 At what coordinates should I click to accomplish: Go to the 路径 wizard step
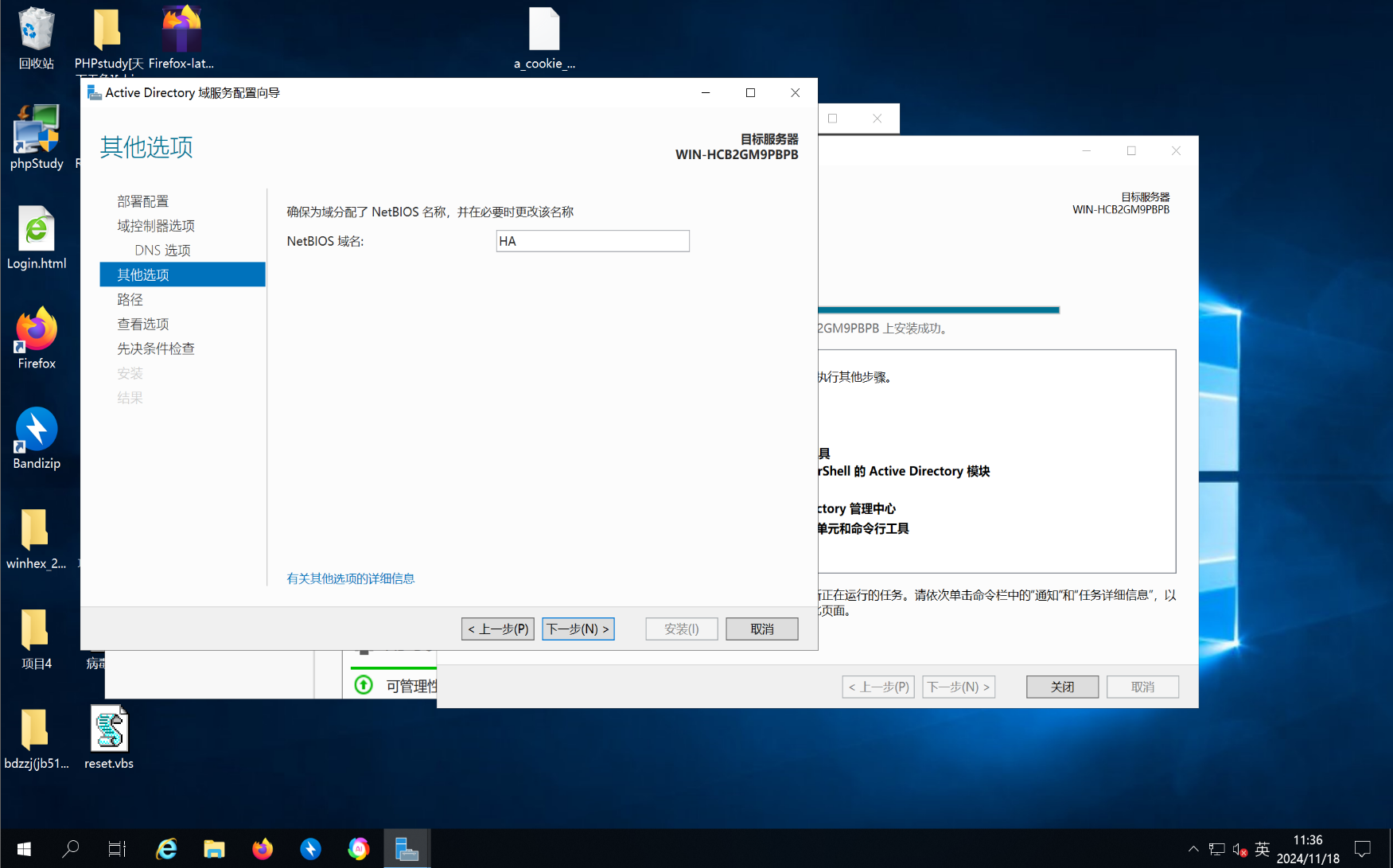130,299
